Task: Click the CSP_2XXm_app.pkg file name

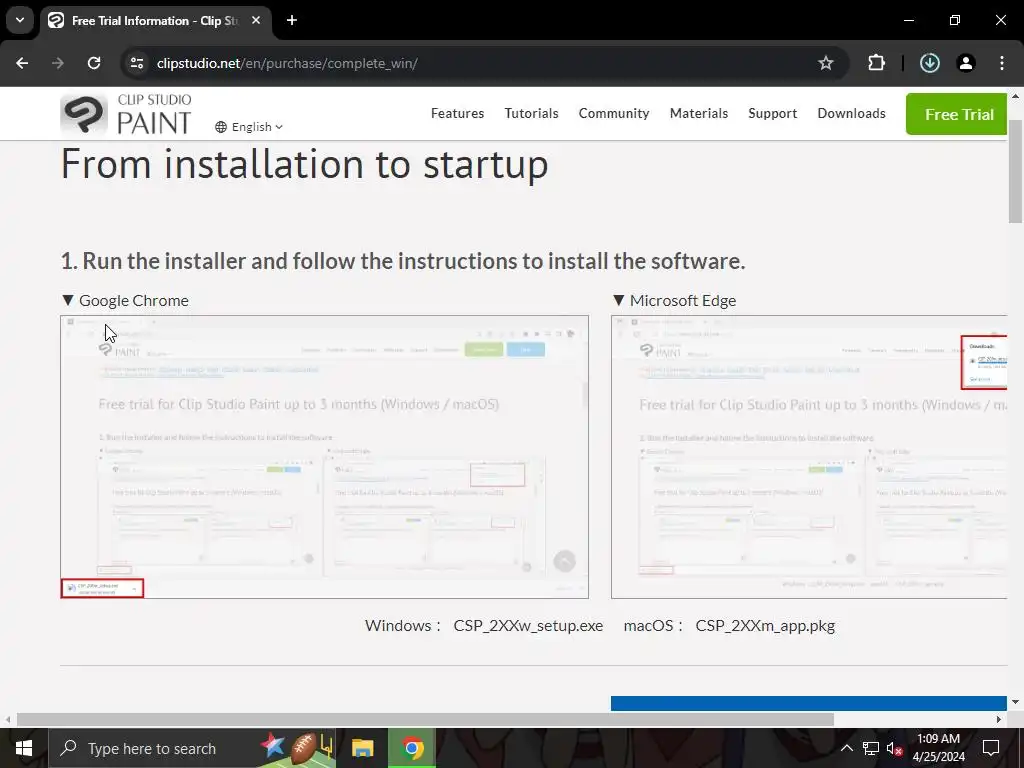Action: click(x=765, y=626)
